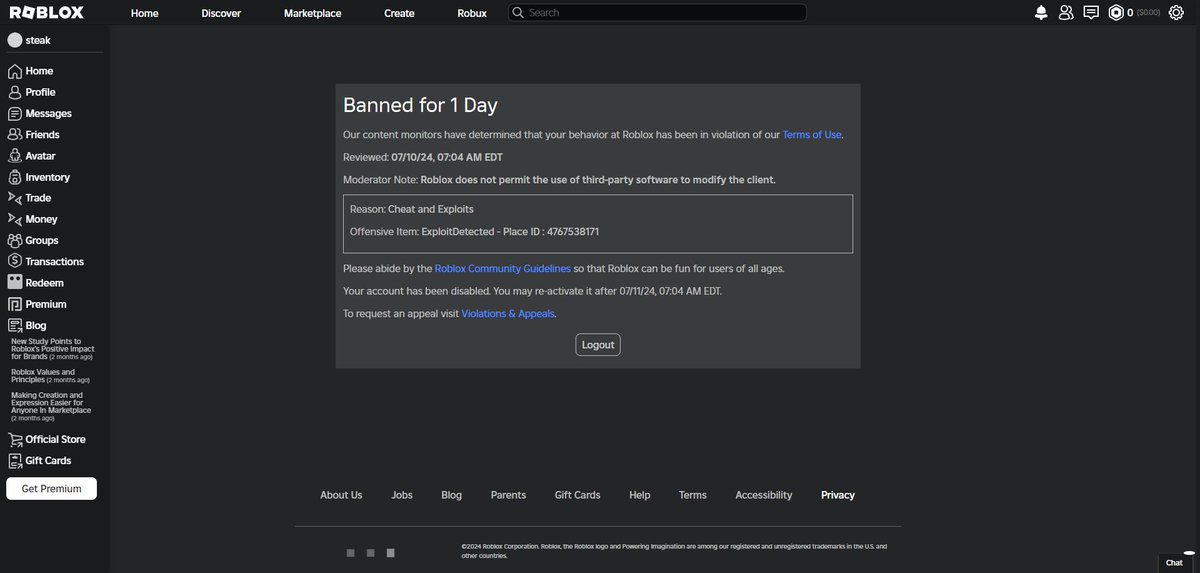The image size is (1200, 573).
Task: Open Parents footer link
Action: [509, 495]
